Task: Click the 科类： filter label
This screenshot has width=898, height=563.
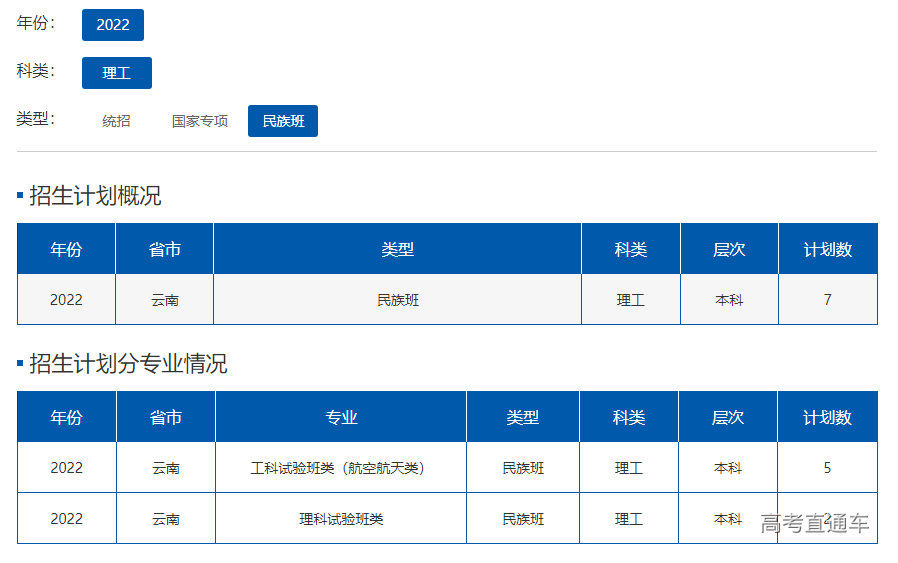Action: [x=36, y=71]
